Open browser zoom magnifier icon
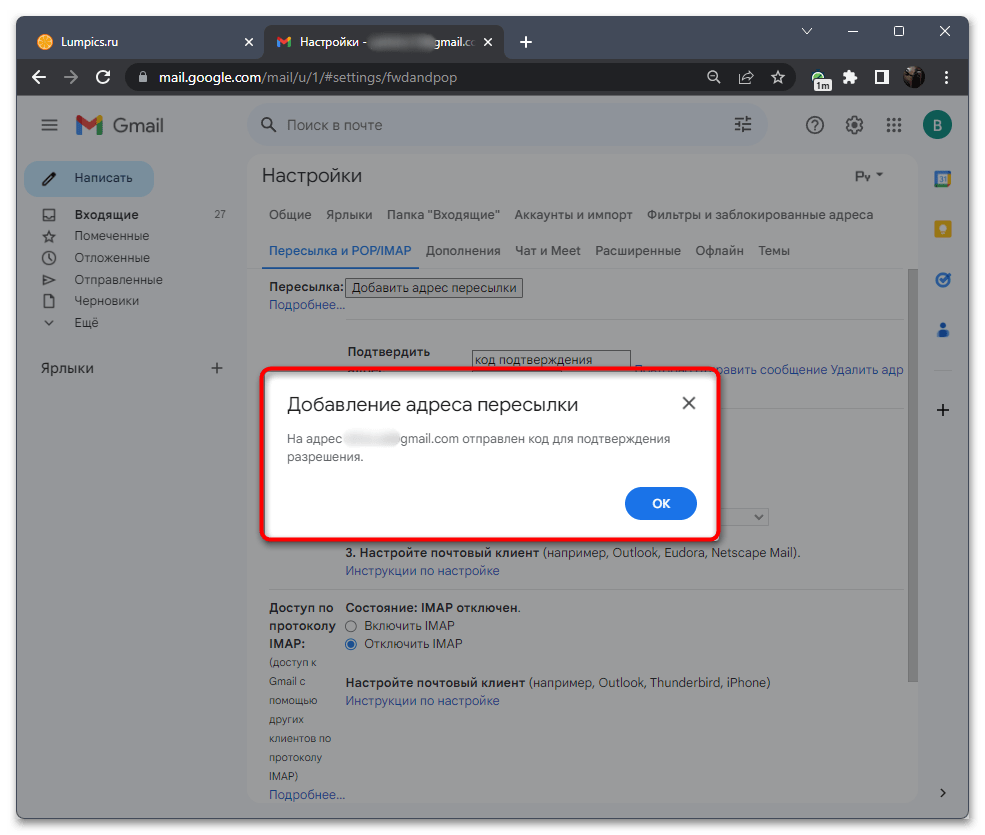Screen dimensions: 985x835 [x=713, y=77]
